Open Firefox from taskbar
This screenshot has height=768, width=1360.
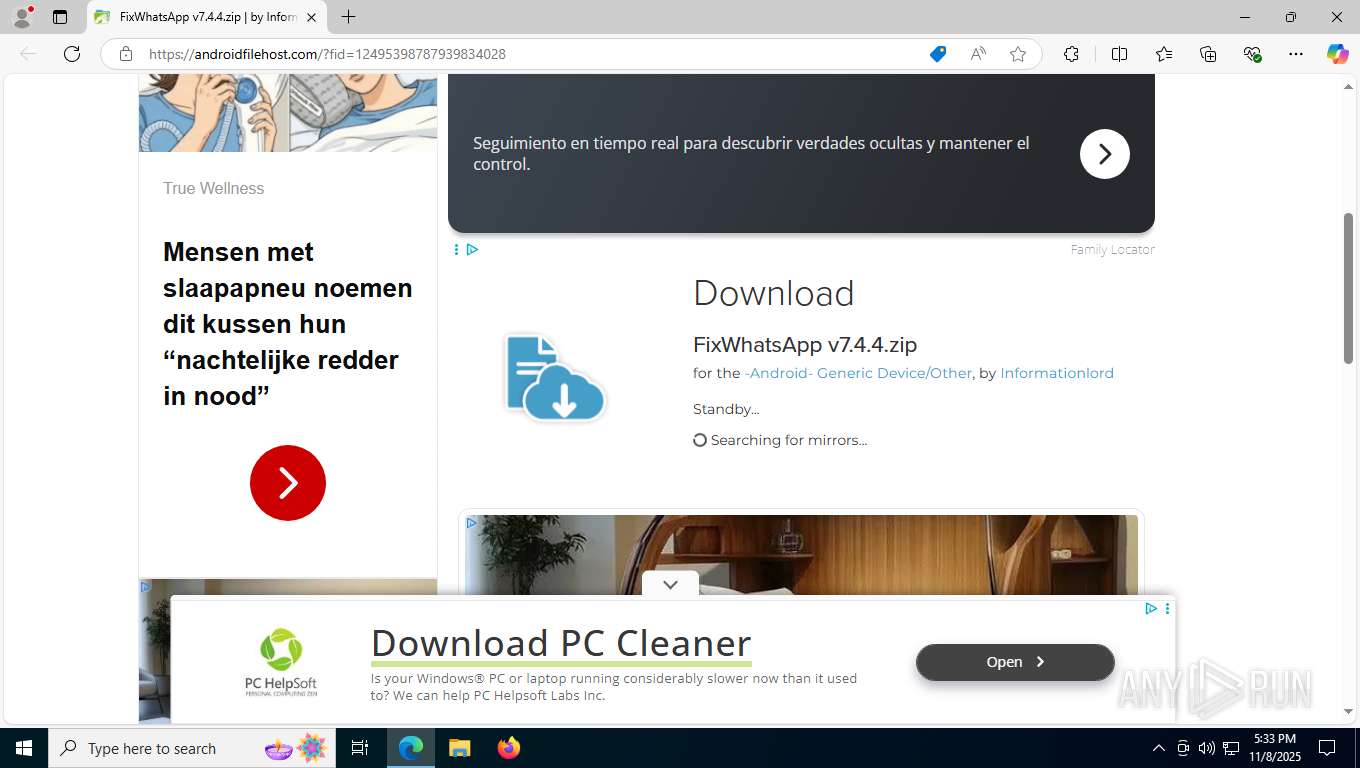(x=509, y=748)
